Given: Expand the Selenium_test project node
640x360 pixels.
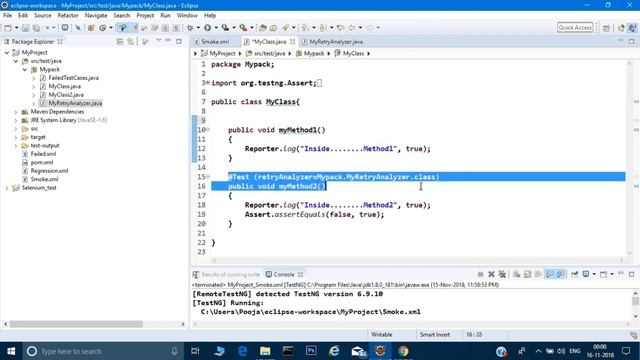Looking at the screenshot, I should pyautogui.click(x=7, y=188).
